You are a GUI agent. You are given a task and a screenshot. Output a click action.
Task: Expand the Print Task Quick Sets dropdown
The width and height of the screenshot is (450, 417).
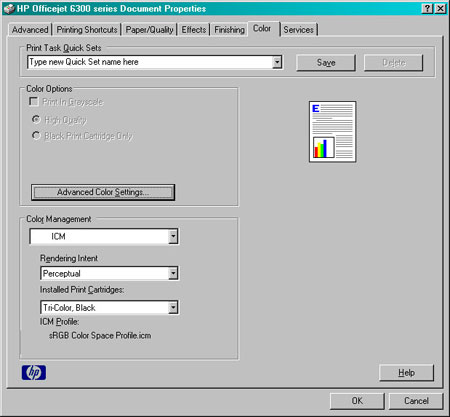[x=277, y=62]
